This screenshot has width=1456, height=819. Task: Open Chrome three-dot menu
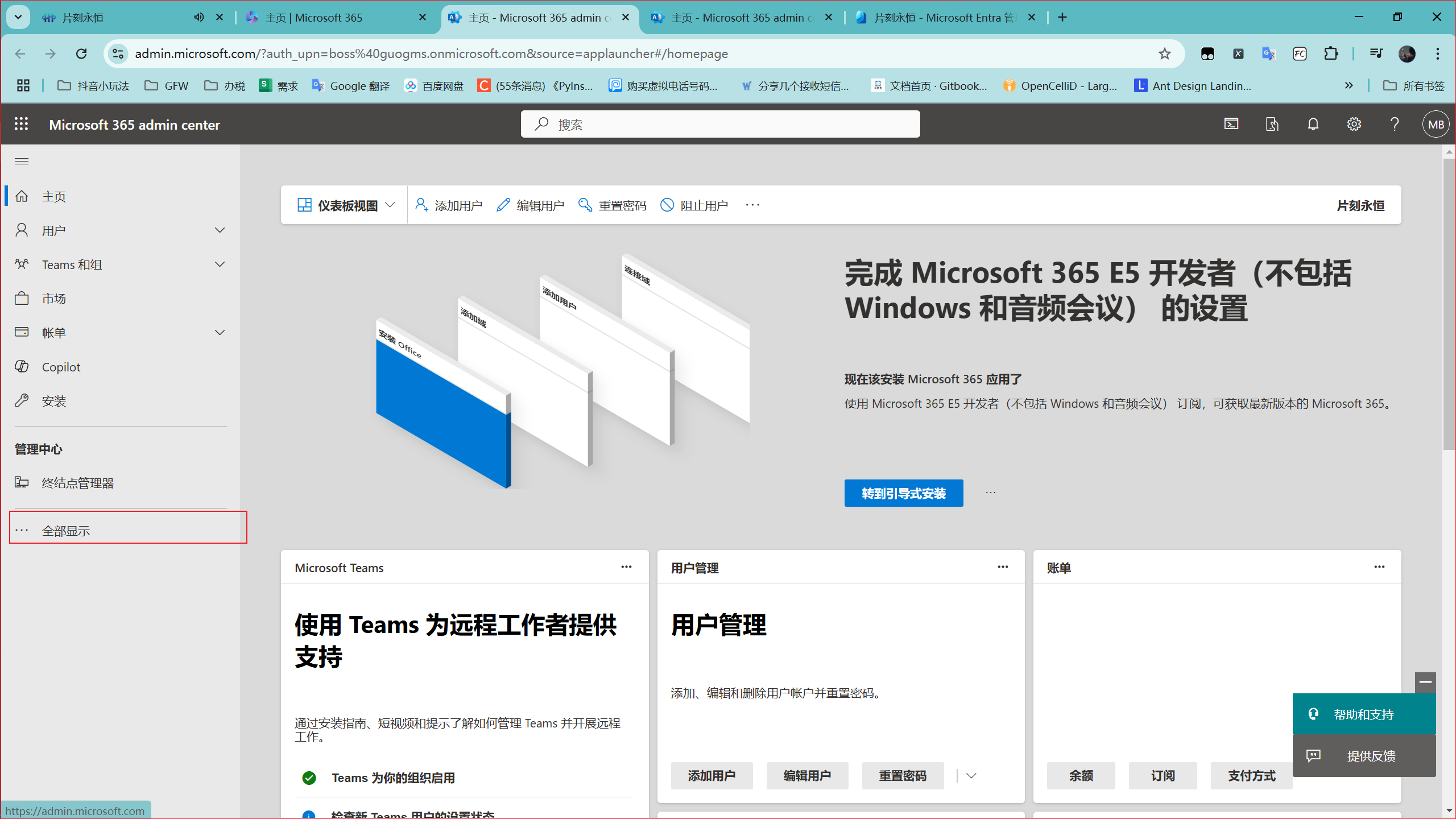coord(1438,53)
